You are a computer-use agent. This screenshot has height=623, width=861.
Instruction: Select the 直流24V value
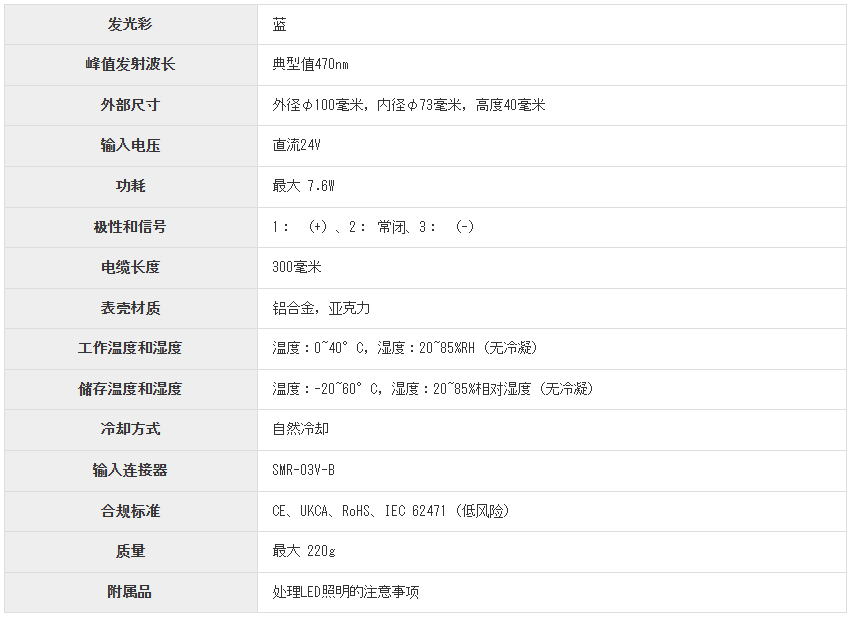297,145
